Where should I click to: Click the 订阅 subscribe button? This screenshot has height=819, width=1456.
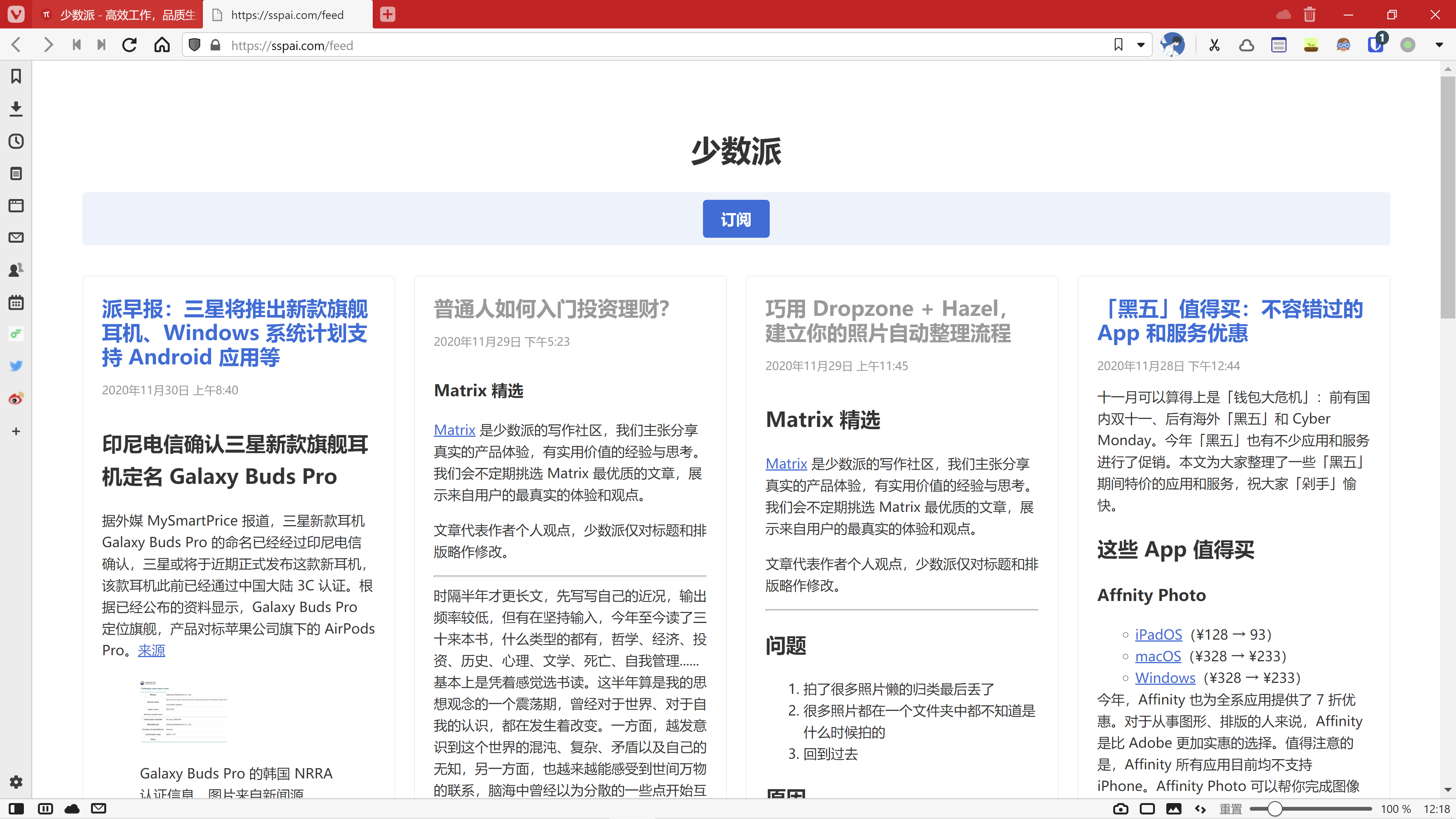[735, 219]
